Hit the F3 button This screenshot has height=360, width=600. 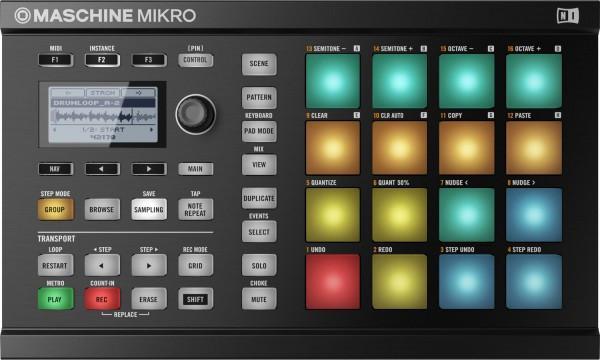click(x=149, y=60)
